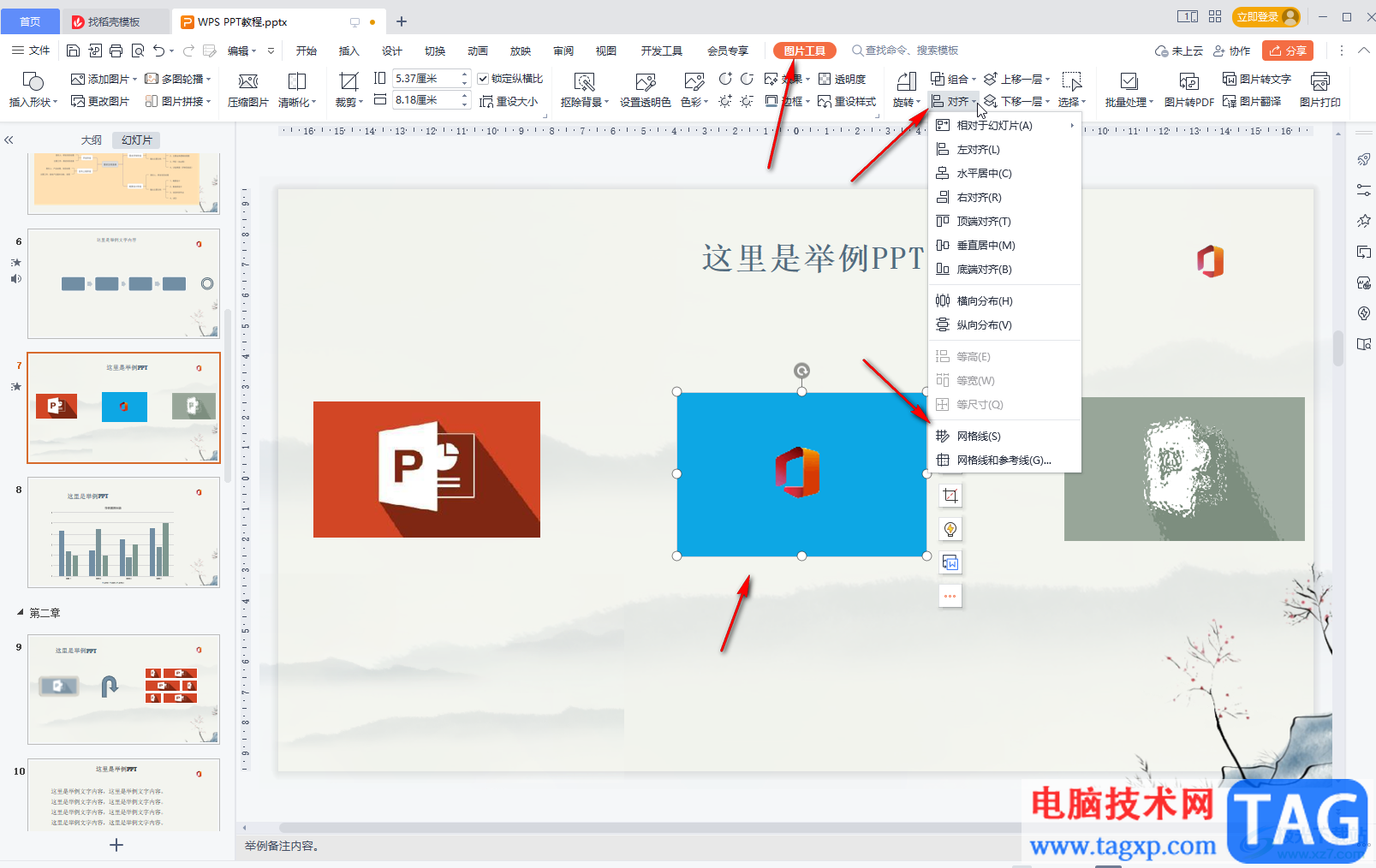Choose 水平居中(C) center horizontally
Screen dimensions: 1376x868
tap(1005, 173)
